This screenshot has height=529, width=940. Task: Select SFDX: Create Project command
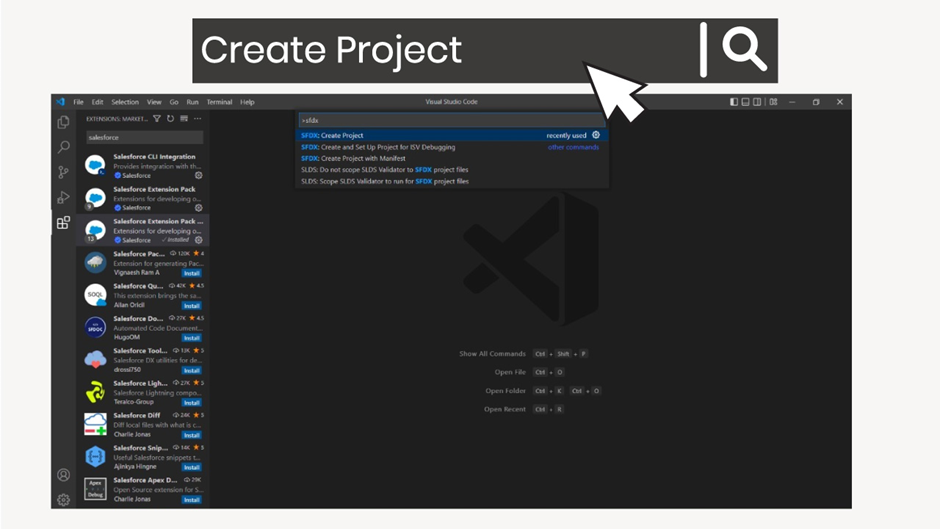453,136
